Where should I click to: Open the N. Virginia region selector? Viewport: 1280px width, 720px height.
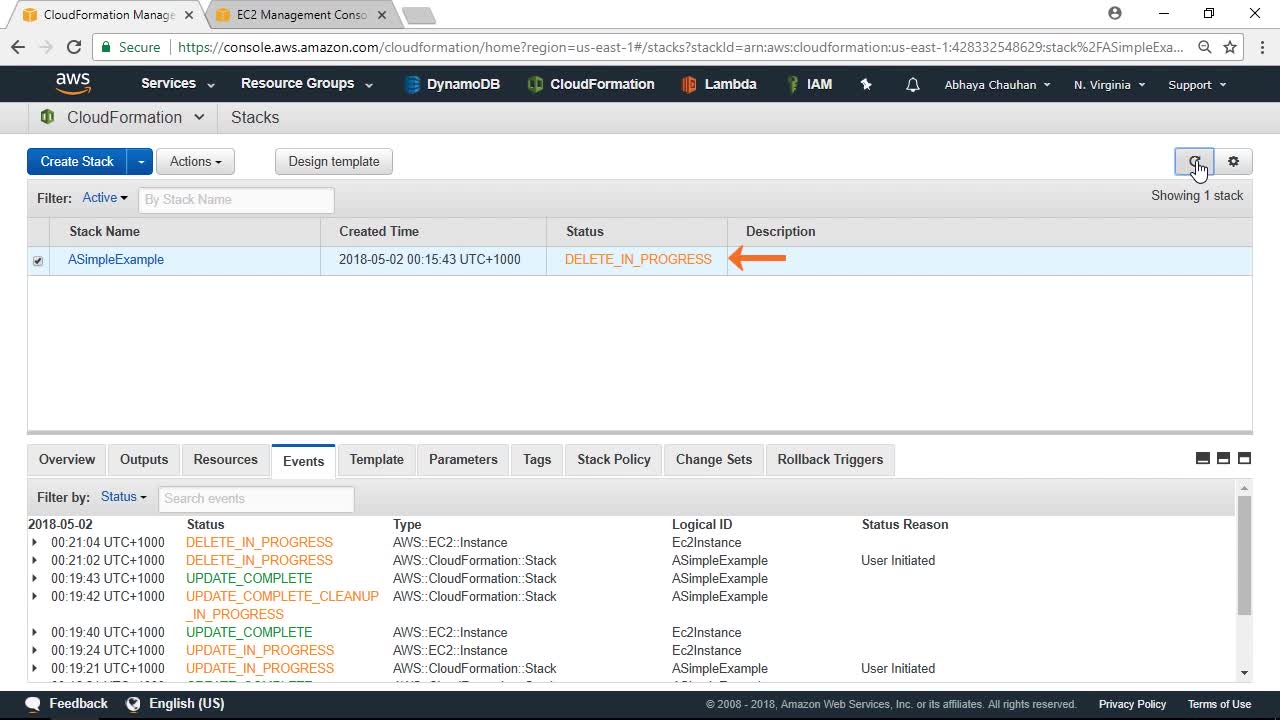(1110, 85)
